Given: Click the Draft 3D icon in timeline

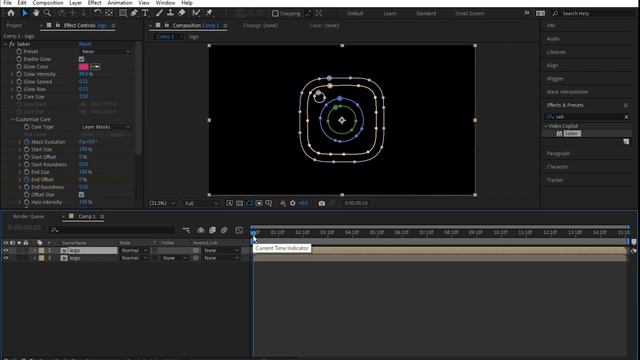Looking at the screenshot, I should tap(201, 230).
